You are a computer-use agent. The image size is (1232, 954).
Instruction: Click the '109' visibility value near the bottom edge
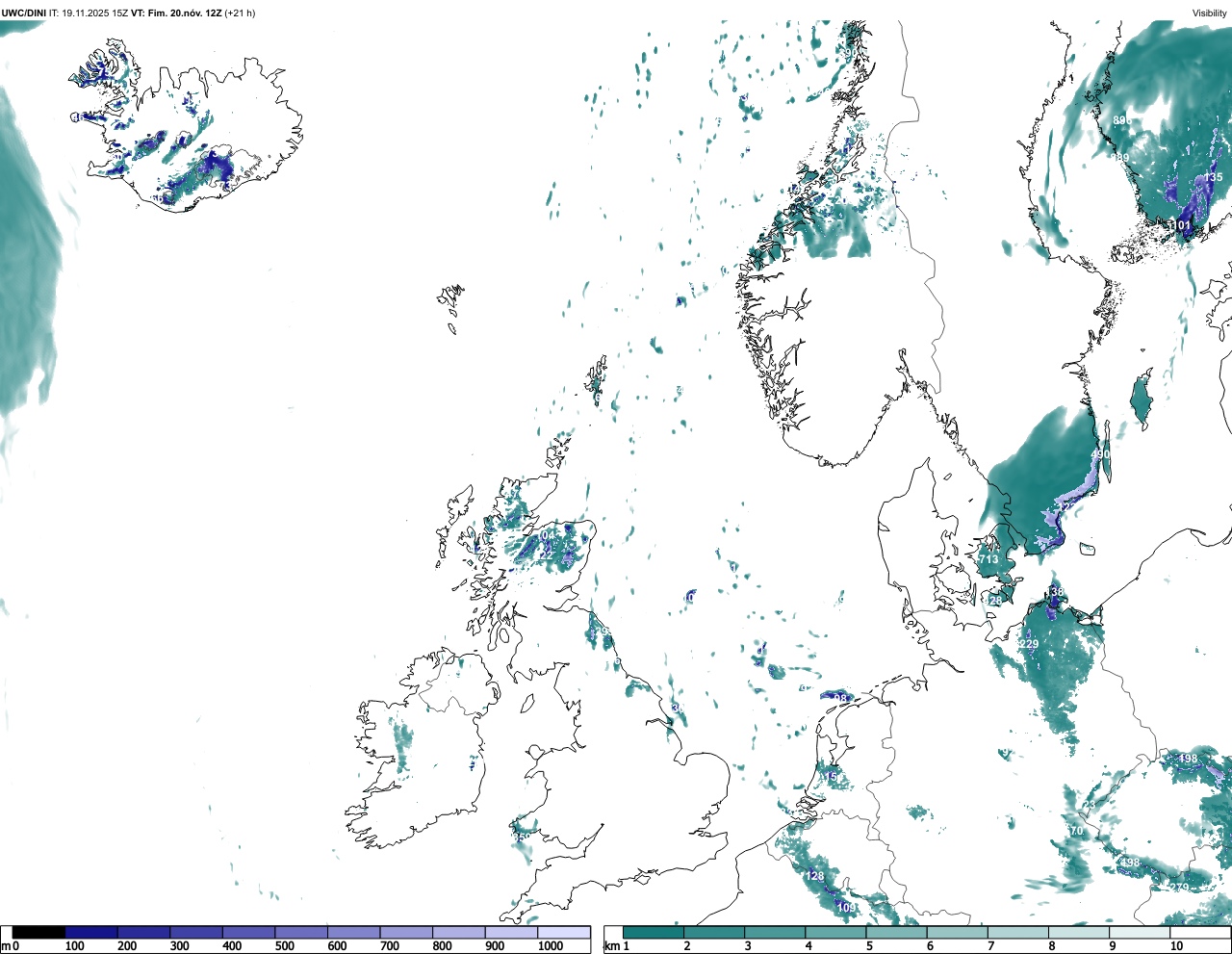[x=846, y=908]
